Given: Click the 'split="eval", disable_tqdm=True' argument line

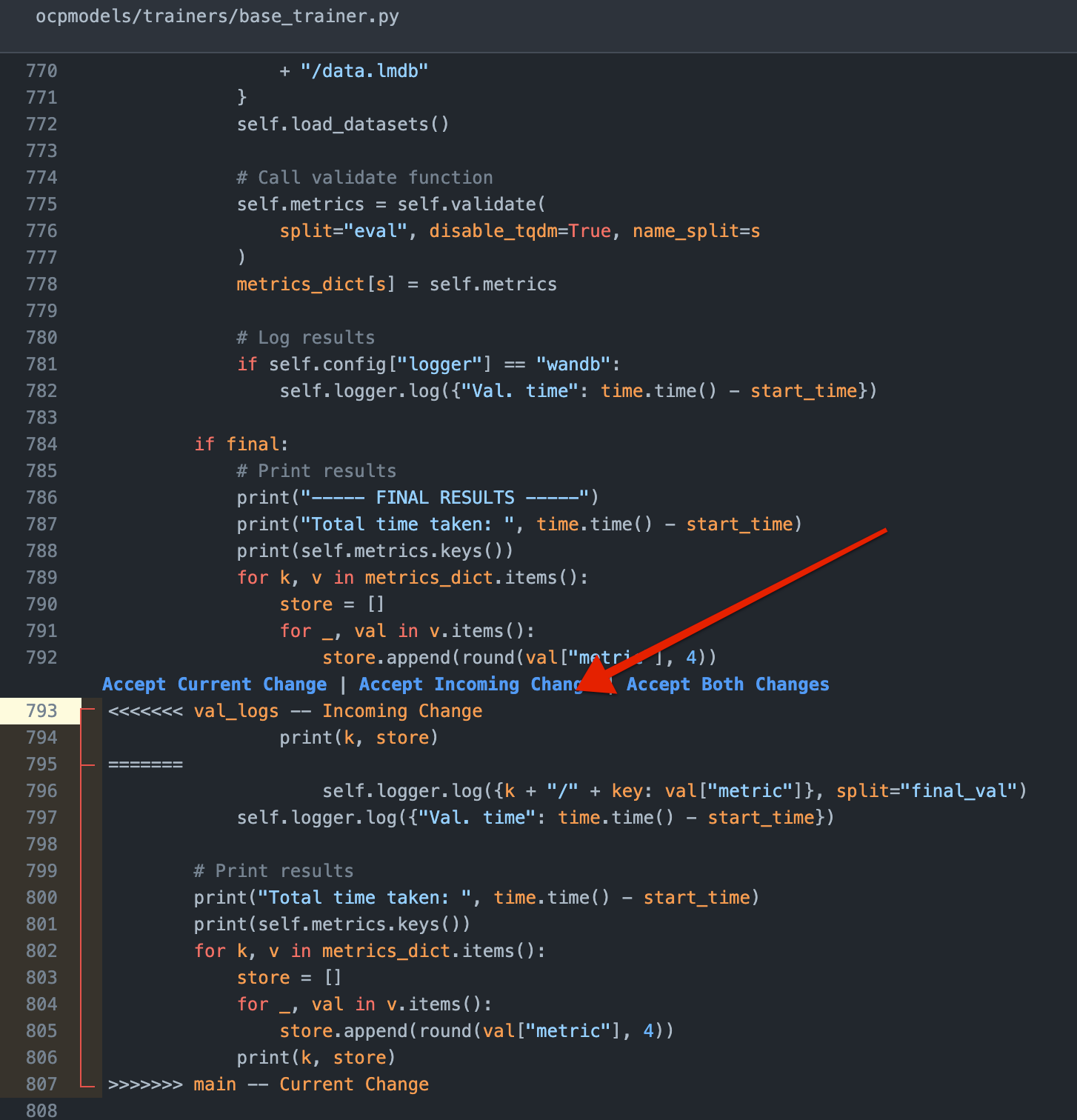Looking at the screenshot, I should click(520, 231).
